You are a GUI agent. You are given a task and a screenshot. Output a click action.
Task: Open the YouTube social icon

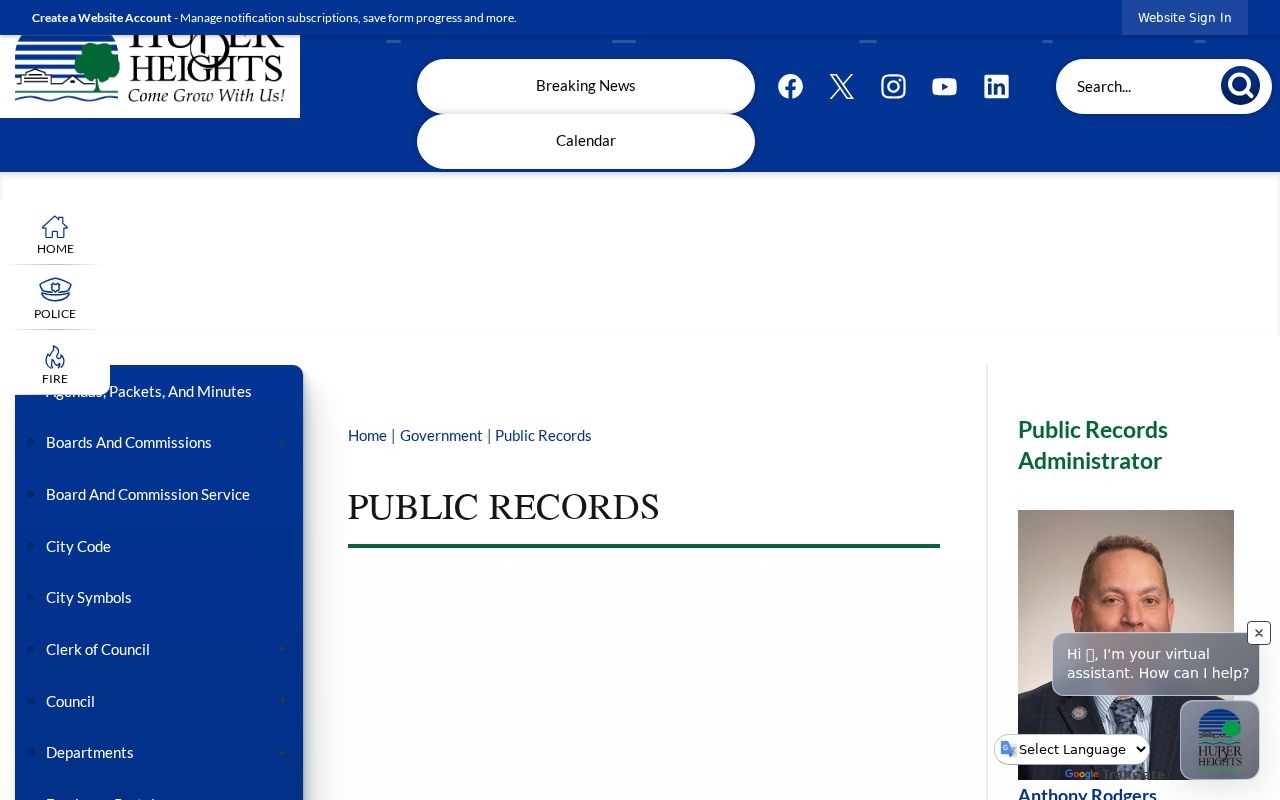[x=945, y=87]
